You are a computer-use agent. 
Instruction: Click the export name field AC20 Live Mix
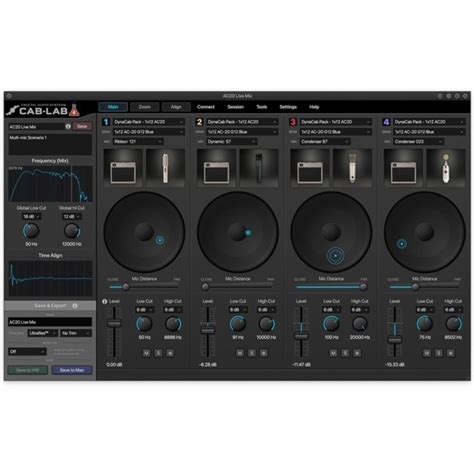coord(50,322)
